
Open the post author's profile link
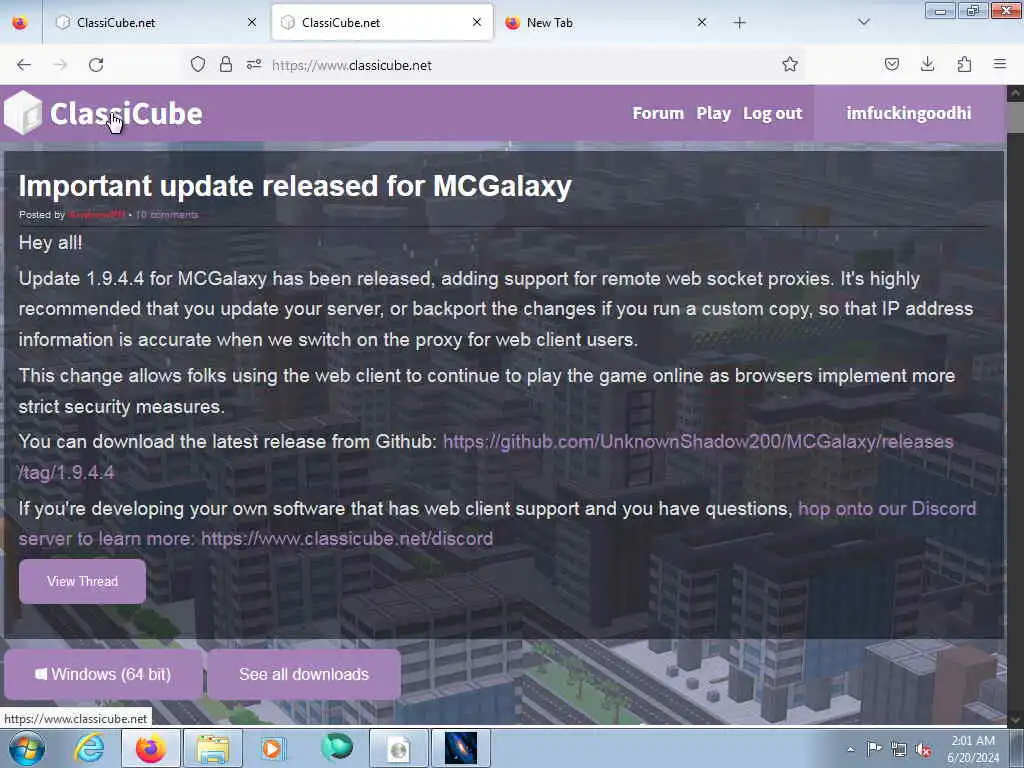click(x=97, y=215)
